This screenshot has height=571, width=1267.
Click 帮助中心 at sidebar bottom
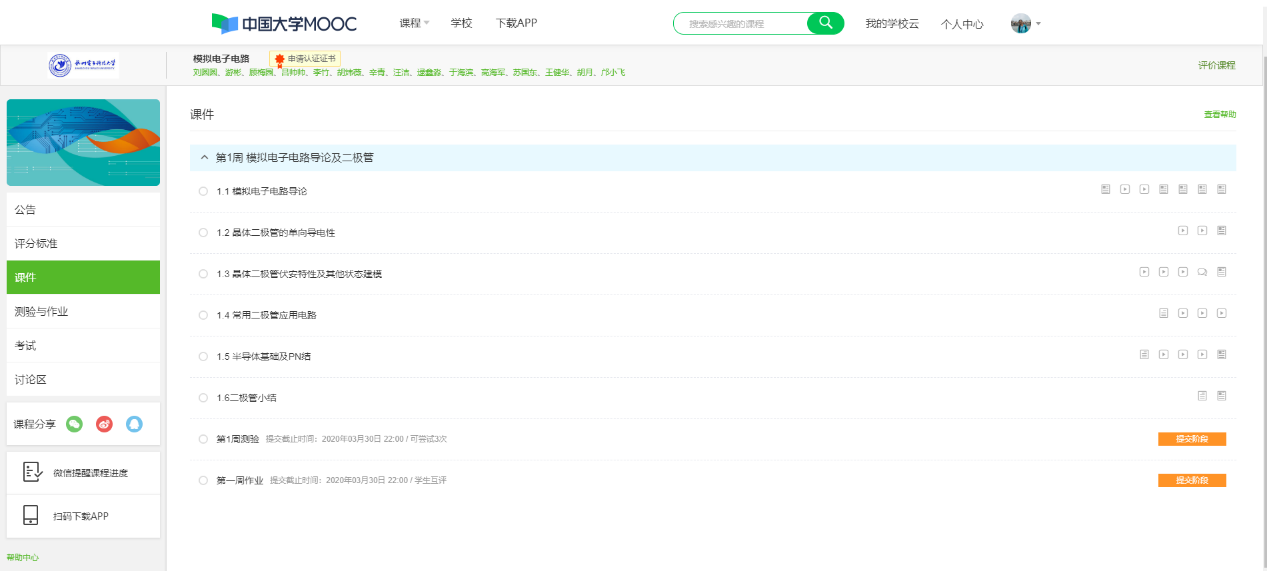point(22,557)
